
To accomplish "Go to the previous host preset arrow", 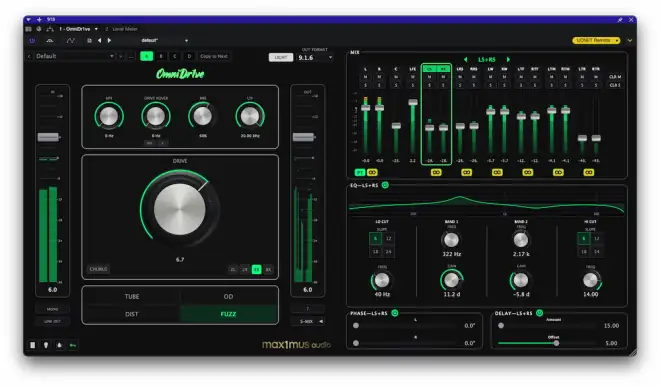I will 100,40.
